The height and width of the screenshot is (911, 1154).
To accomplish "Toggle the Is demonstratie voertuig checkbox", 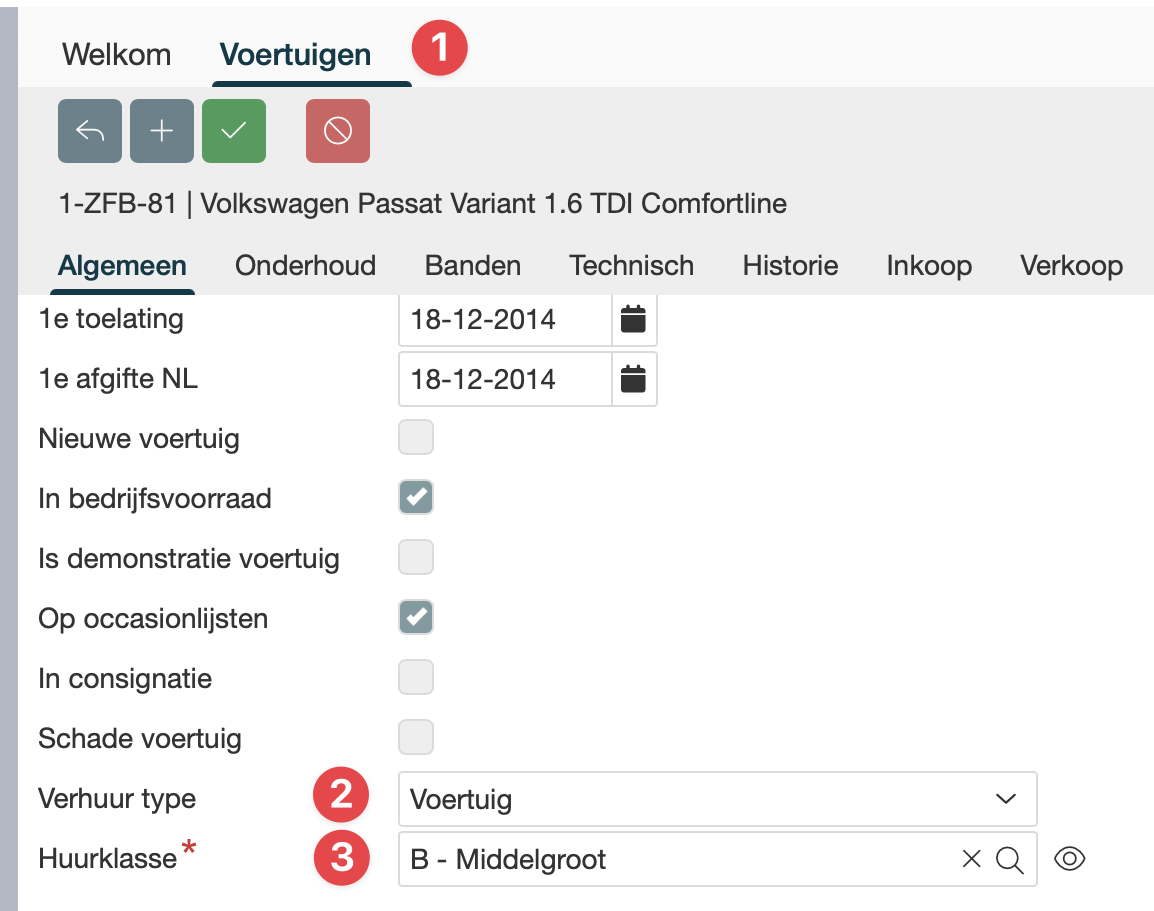I will pos(416,558).
